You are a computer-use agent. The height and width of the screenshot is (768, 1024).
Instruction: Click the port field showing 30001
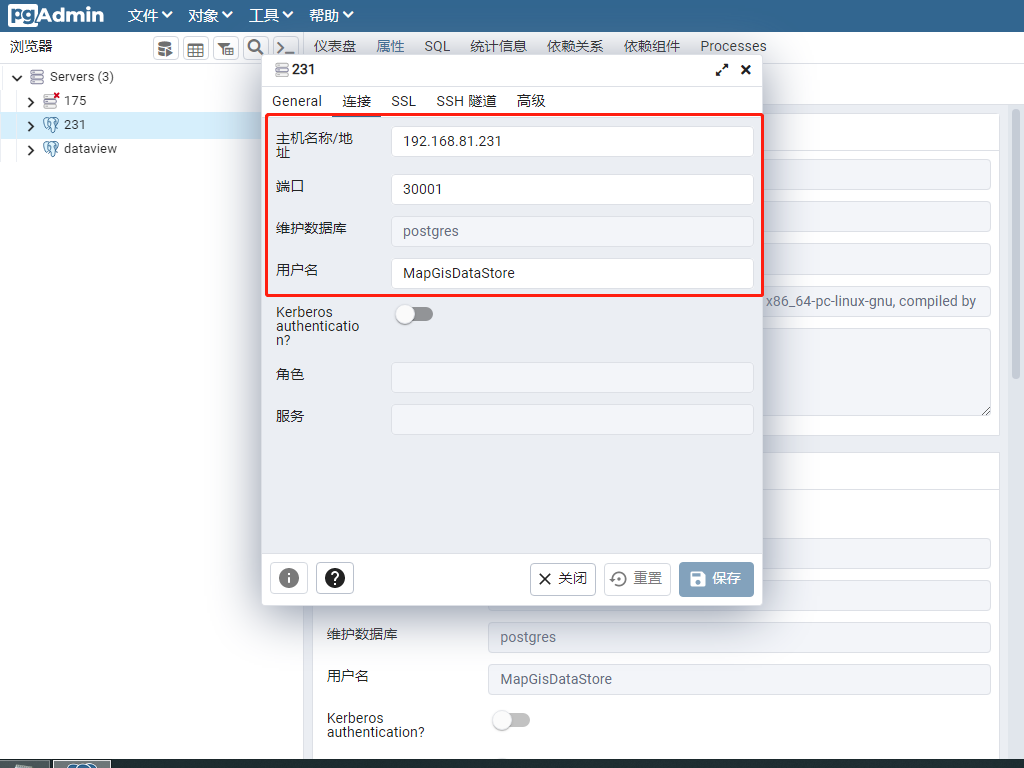tap(572, 189)
